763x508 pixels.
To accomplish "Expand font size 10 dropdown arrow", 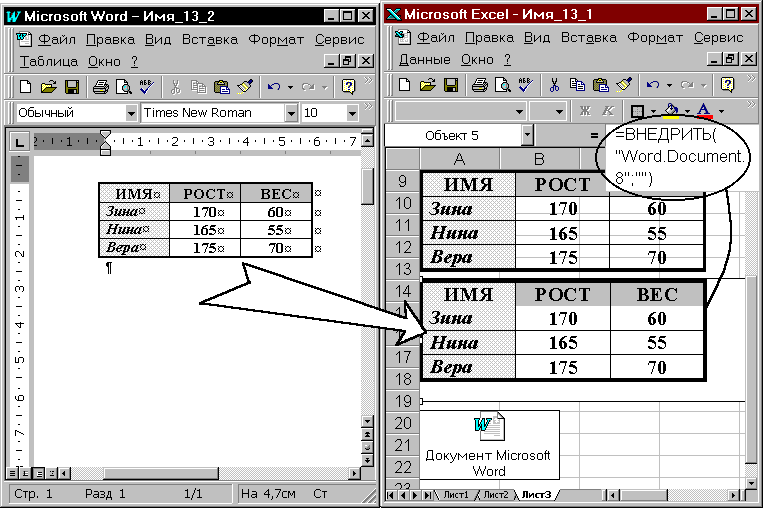I will [x=352, y=113].
